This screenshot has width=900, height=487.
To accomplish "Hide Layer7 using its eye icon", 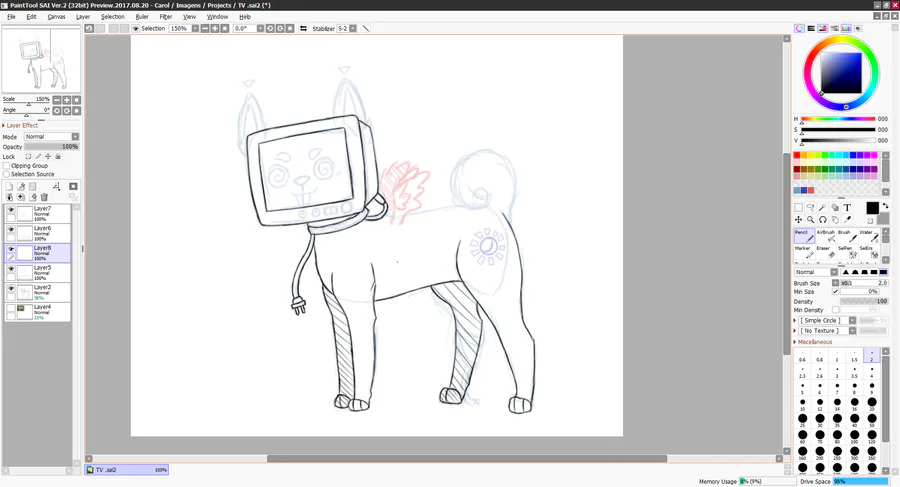I will (11, 210).
